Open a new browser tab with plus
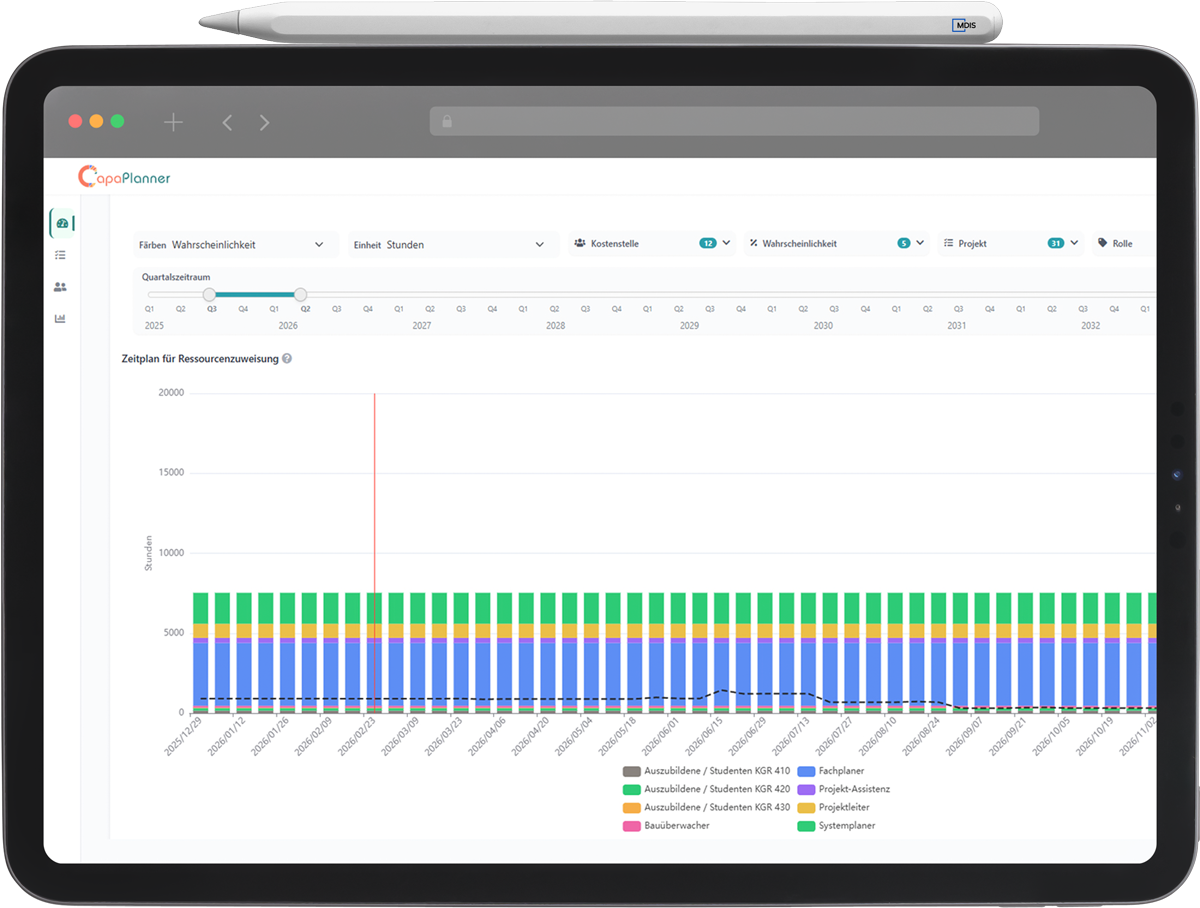 (173, 122)
